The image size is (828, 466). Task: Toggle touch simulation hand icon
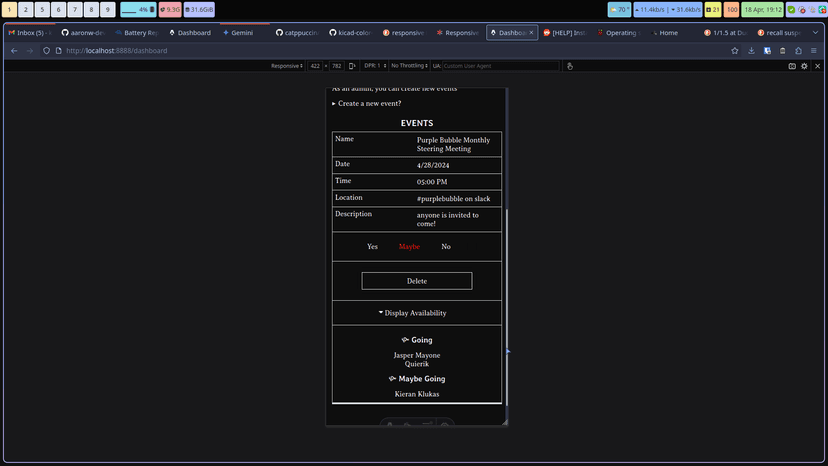[x=570, y=66]
